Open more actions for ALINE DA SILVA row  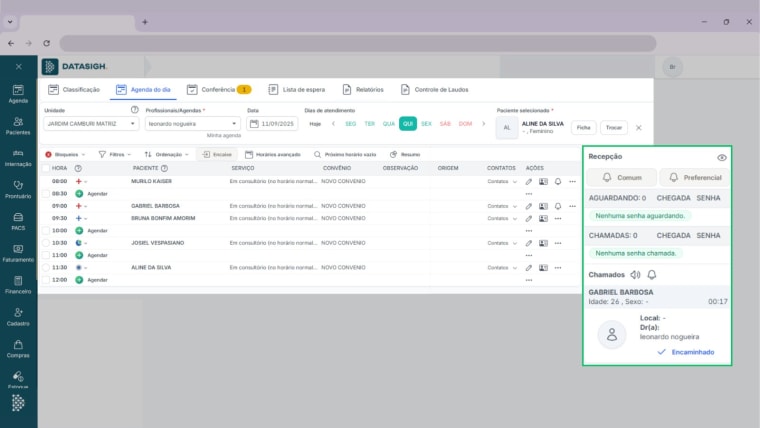[558, 268]
